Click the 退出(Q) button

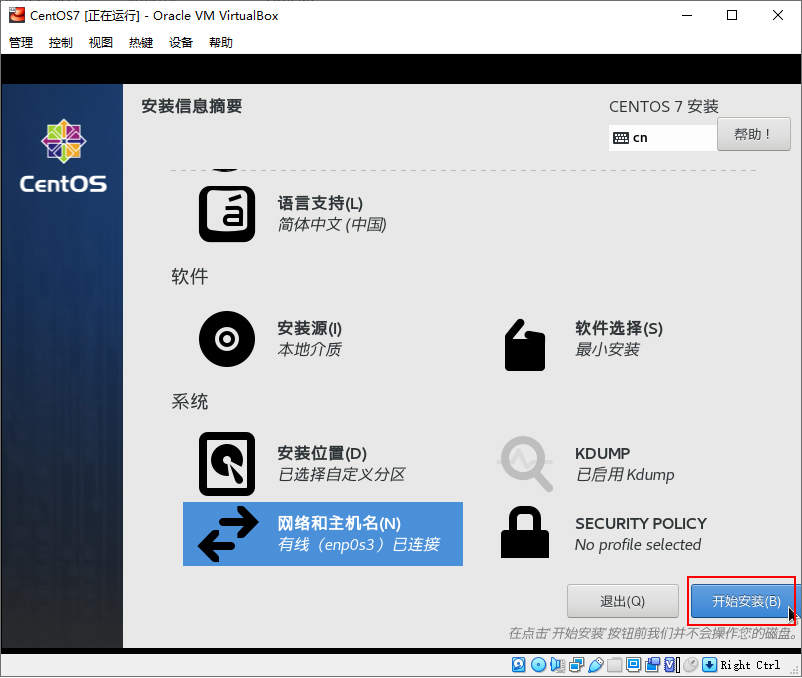[622, 601]
